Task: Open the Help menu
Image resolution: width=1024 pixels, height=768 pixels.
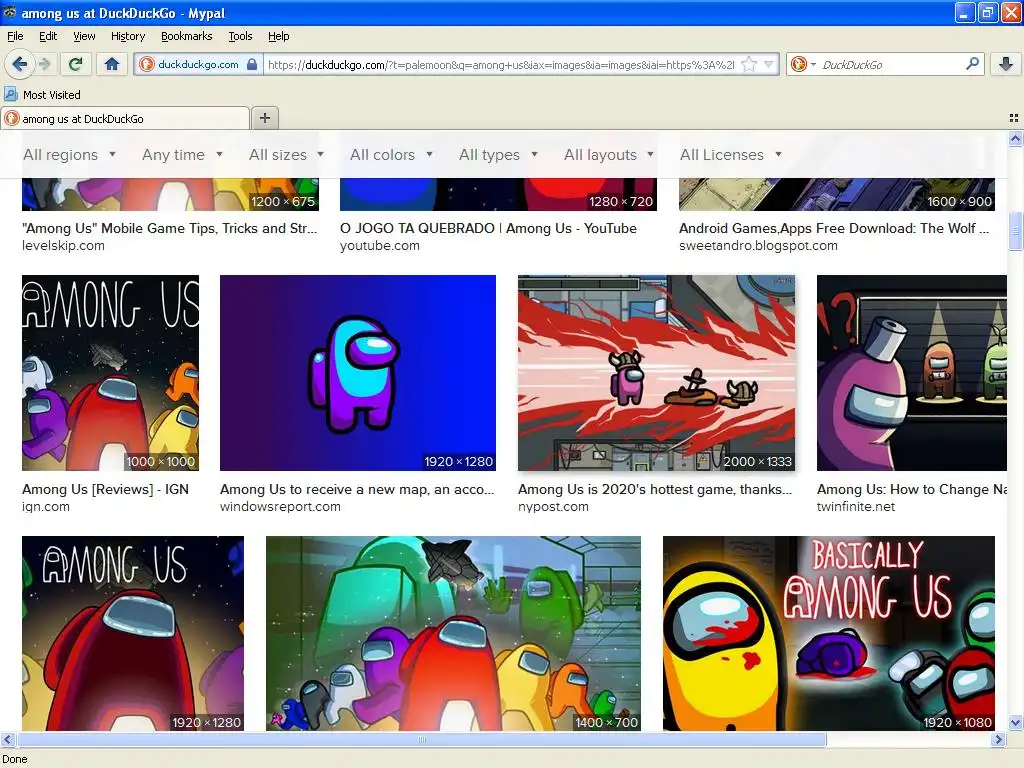Action: click(x=278, y=36)
